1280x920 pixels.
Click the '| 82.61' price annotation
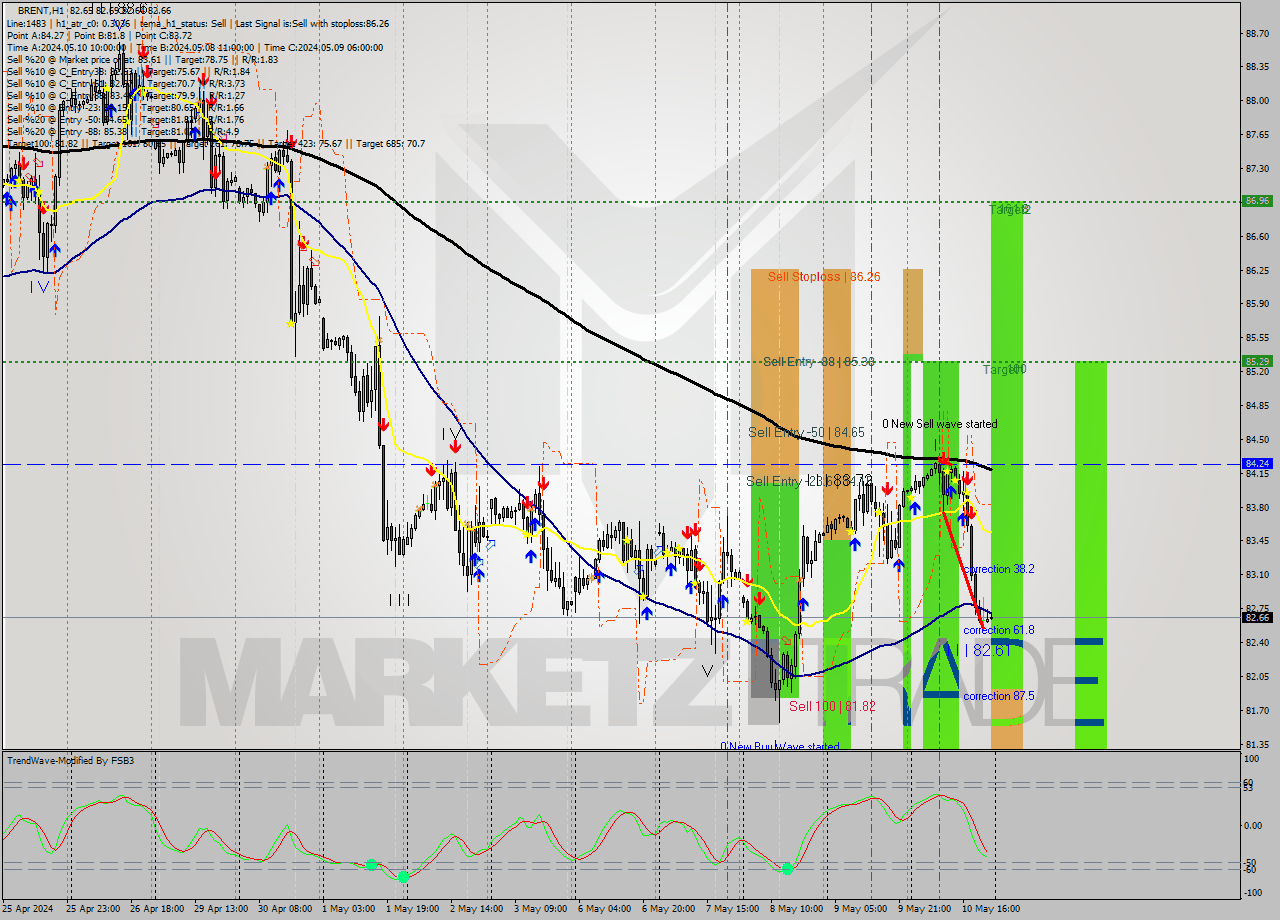(x=988, y=651)
